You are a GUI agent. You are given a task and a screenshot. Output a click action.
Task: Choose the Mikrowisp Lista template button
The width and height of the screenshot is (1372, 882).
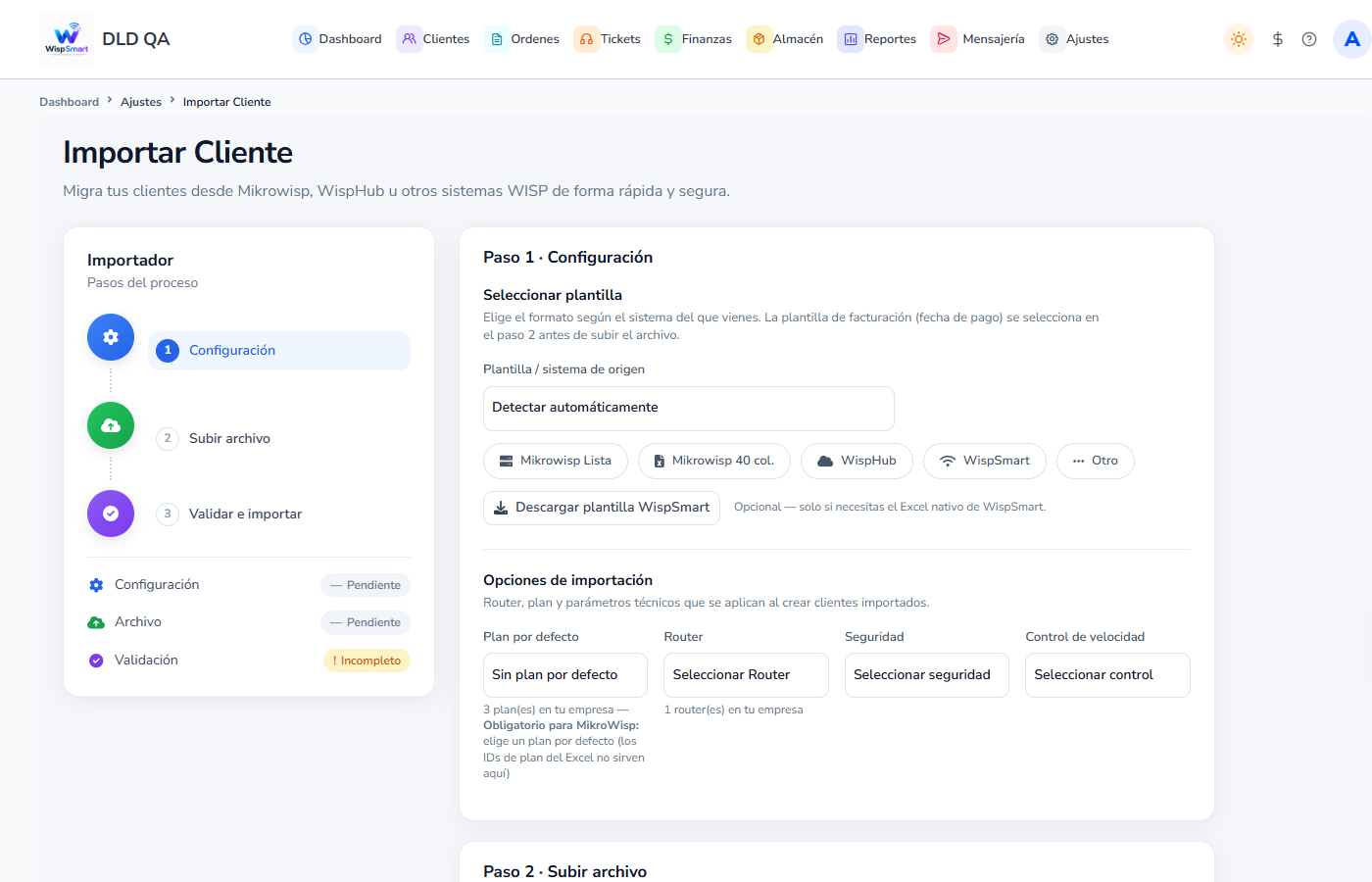tap(556, 461)
